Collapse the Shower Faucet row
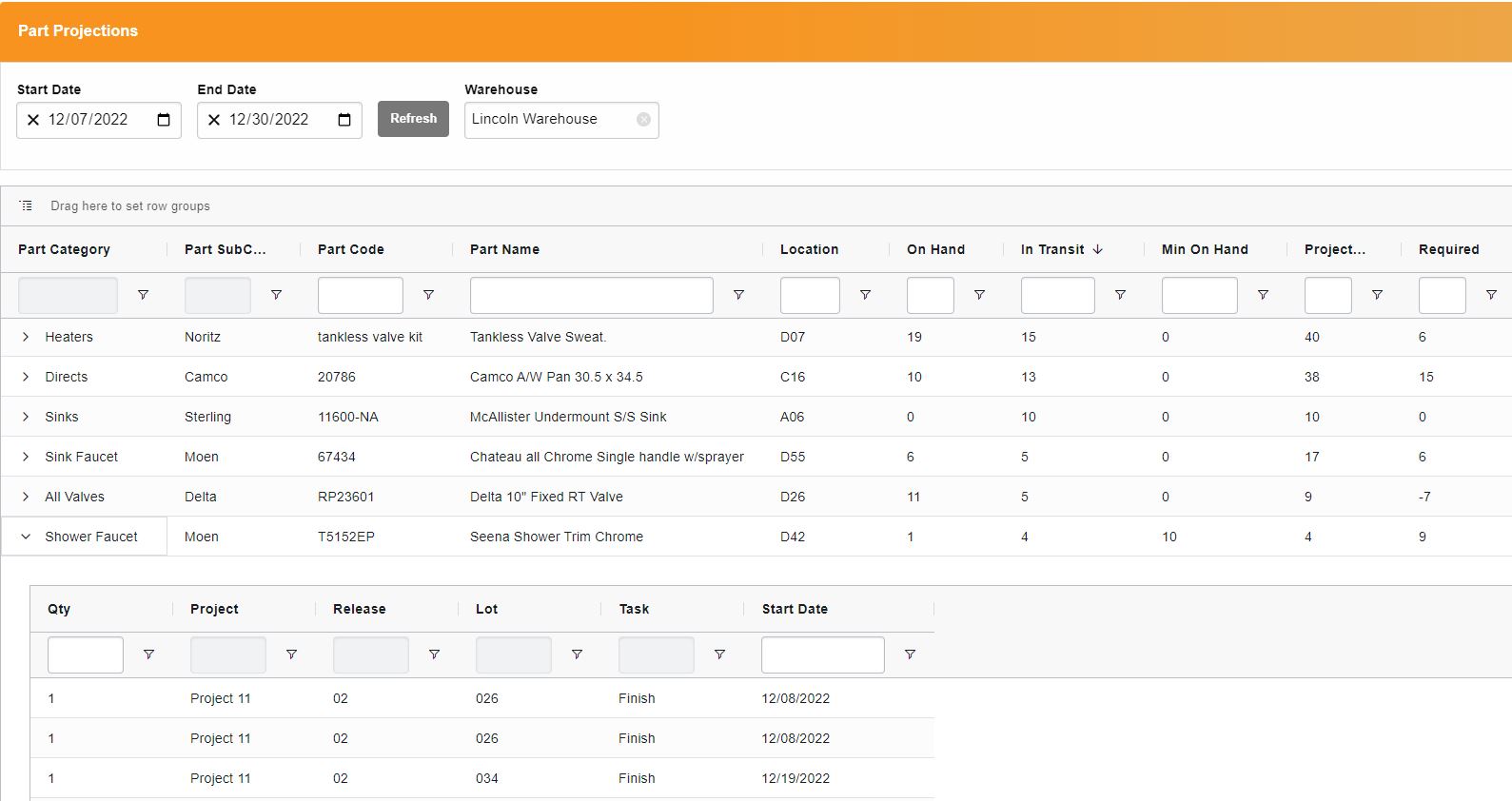The width and height of the screenshot is (1512, 801). (x=26, y=537)
